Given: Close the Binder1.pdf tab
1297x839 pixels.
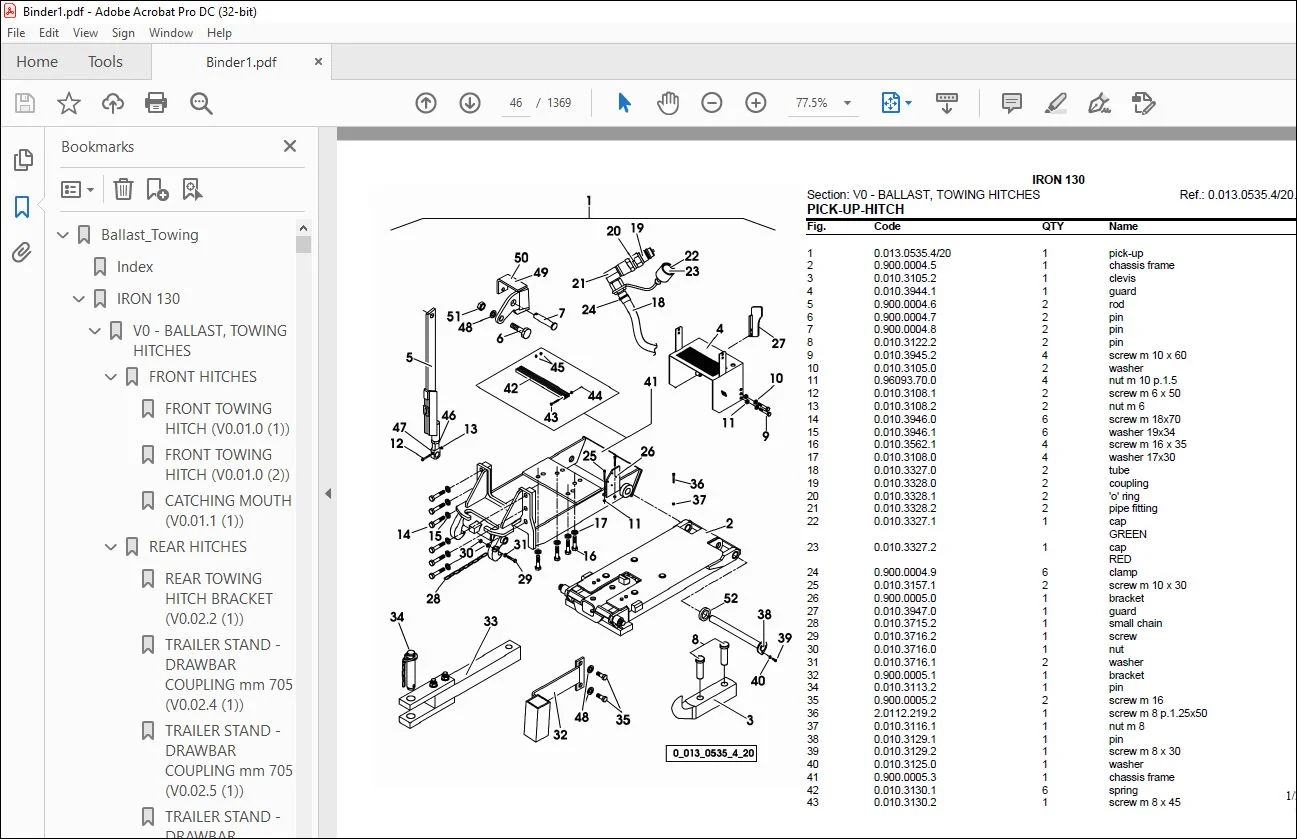Looking at the screenshot, I should 318,61.
